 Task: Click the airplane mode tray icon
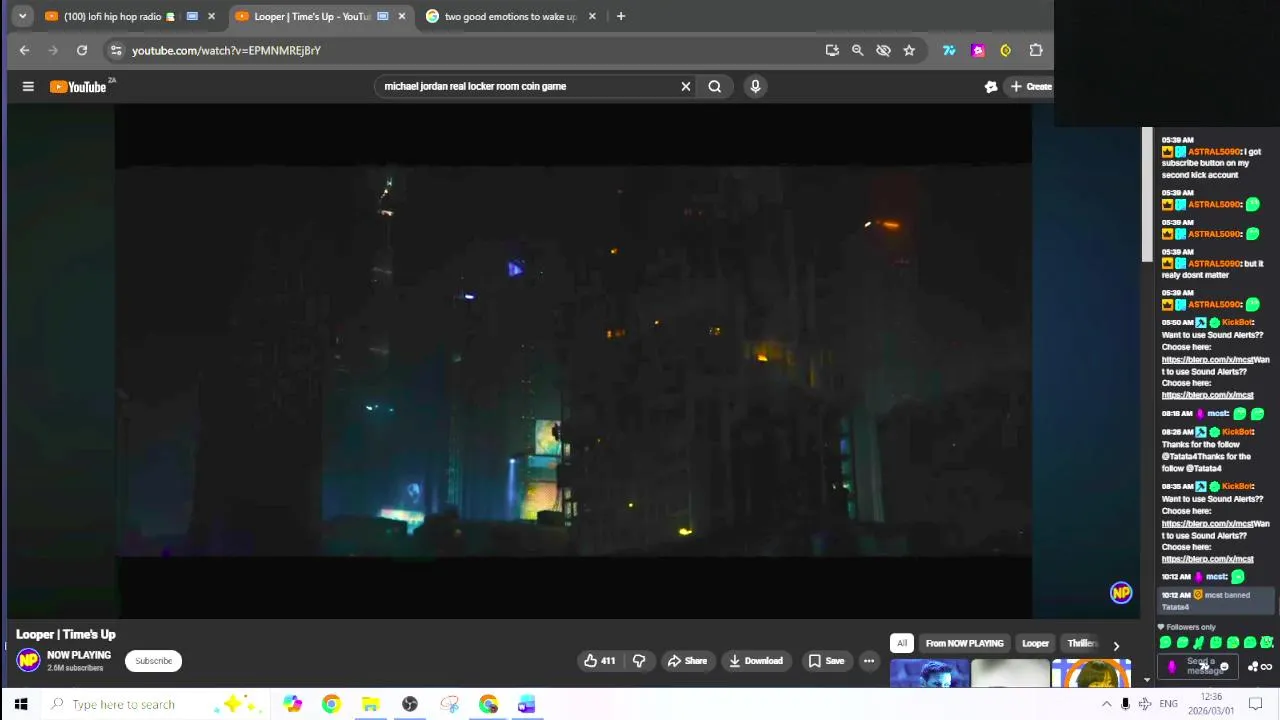click(x=1145, y=704)
